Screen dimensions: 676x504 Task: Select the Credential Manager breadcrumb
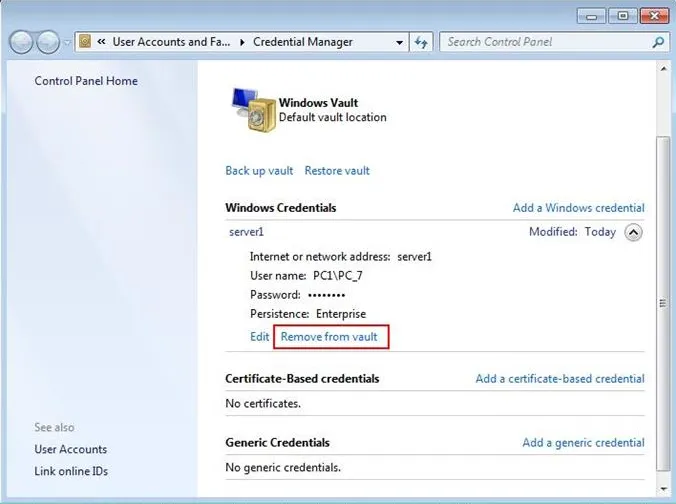[x=303, y=42]
